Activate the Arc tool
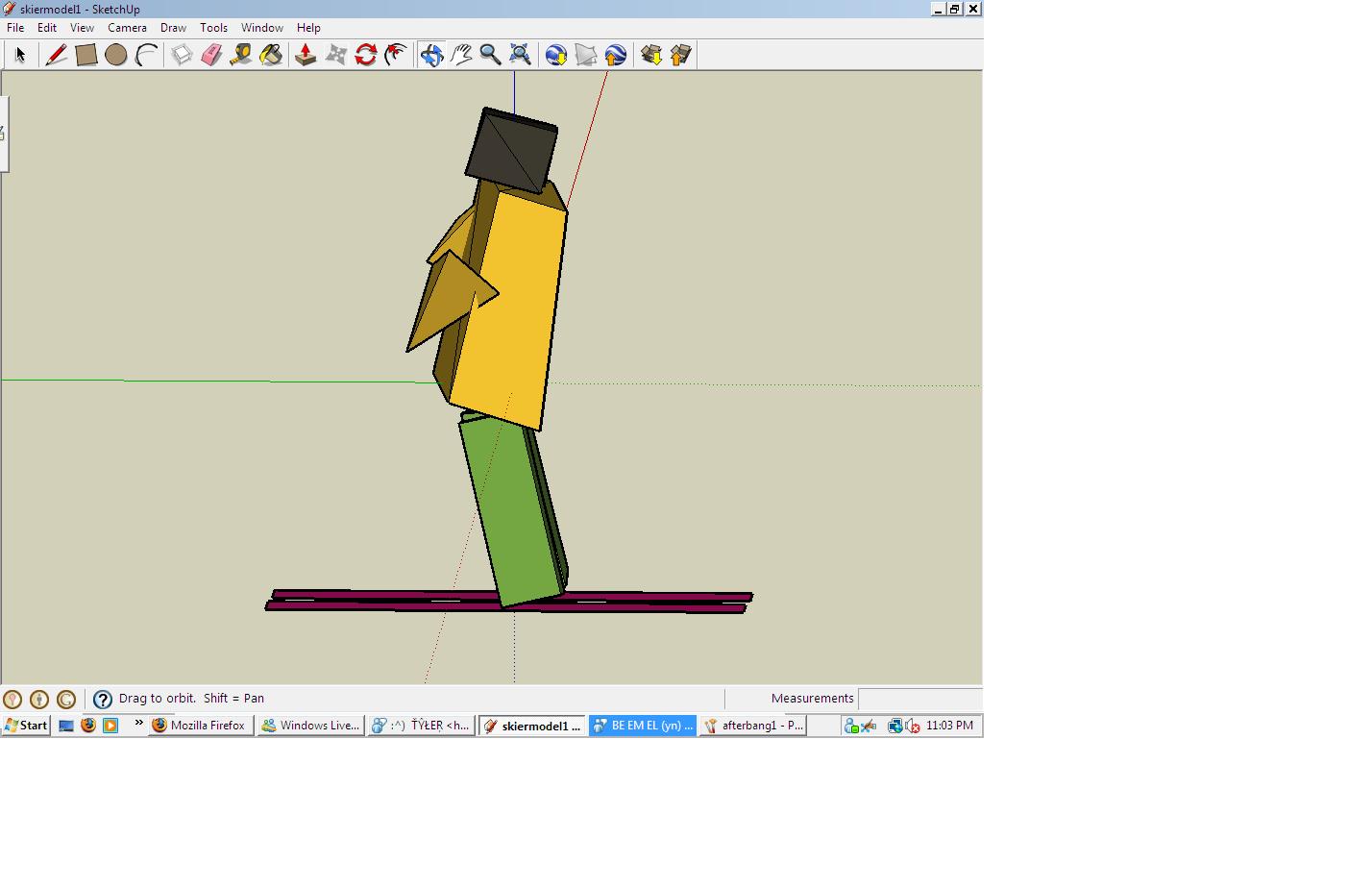This screenshot has width=1372, height=887. point(146,55)
